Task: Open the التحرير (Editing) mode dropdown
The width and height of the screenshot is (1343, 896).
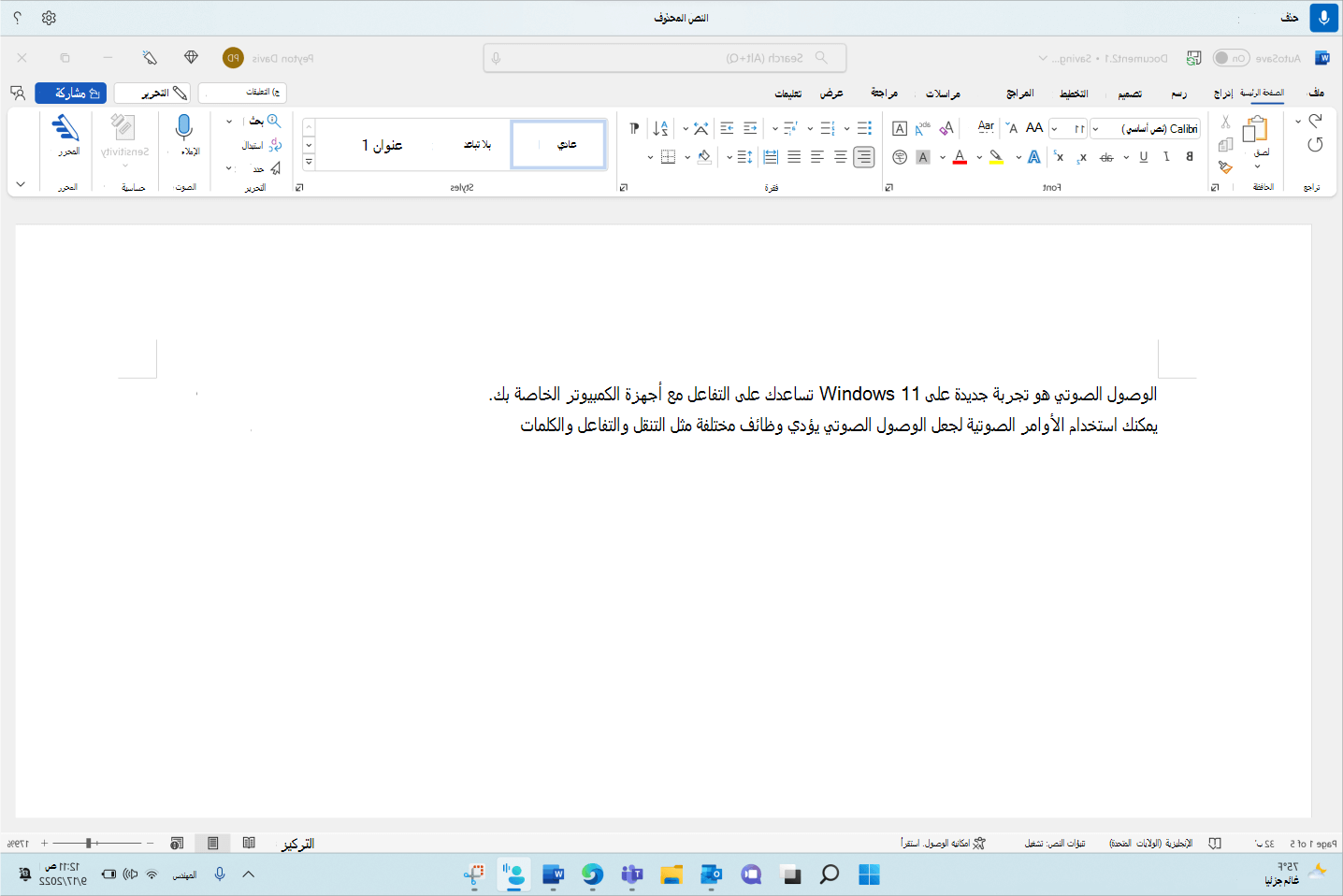Action: 152,93
